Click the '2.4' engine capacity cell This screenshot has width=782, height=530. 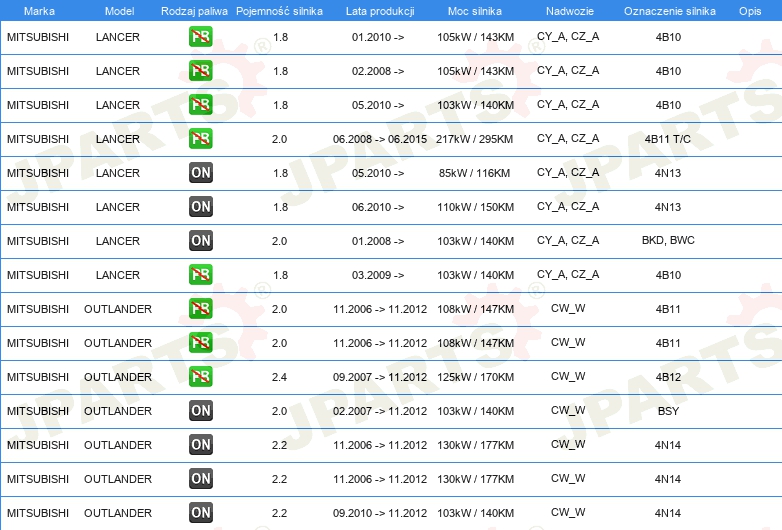coord(279,377)
